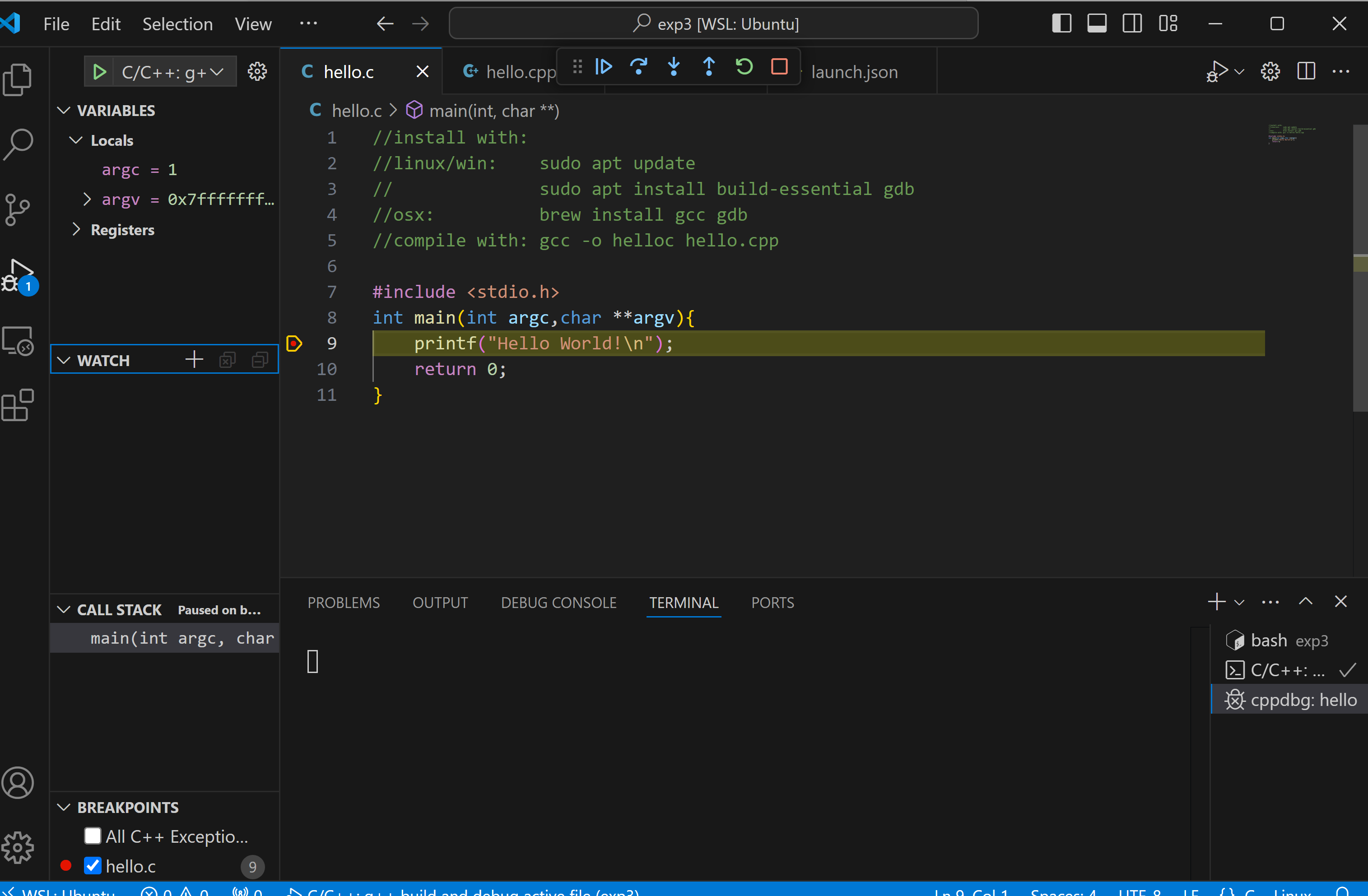
Task: Expand the argv variable
Action: (x=87, y=200)
